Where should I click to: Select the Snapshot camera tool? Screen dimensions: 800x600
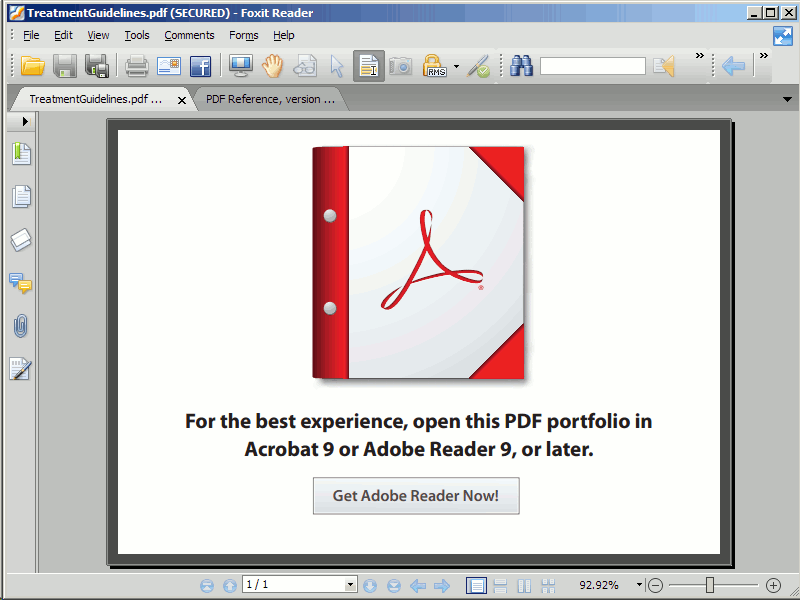coord(401,66)
